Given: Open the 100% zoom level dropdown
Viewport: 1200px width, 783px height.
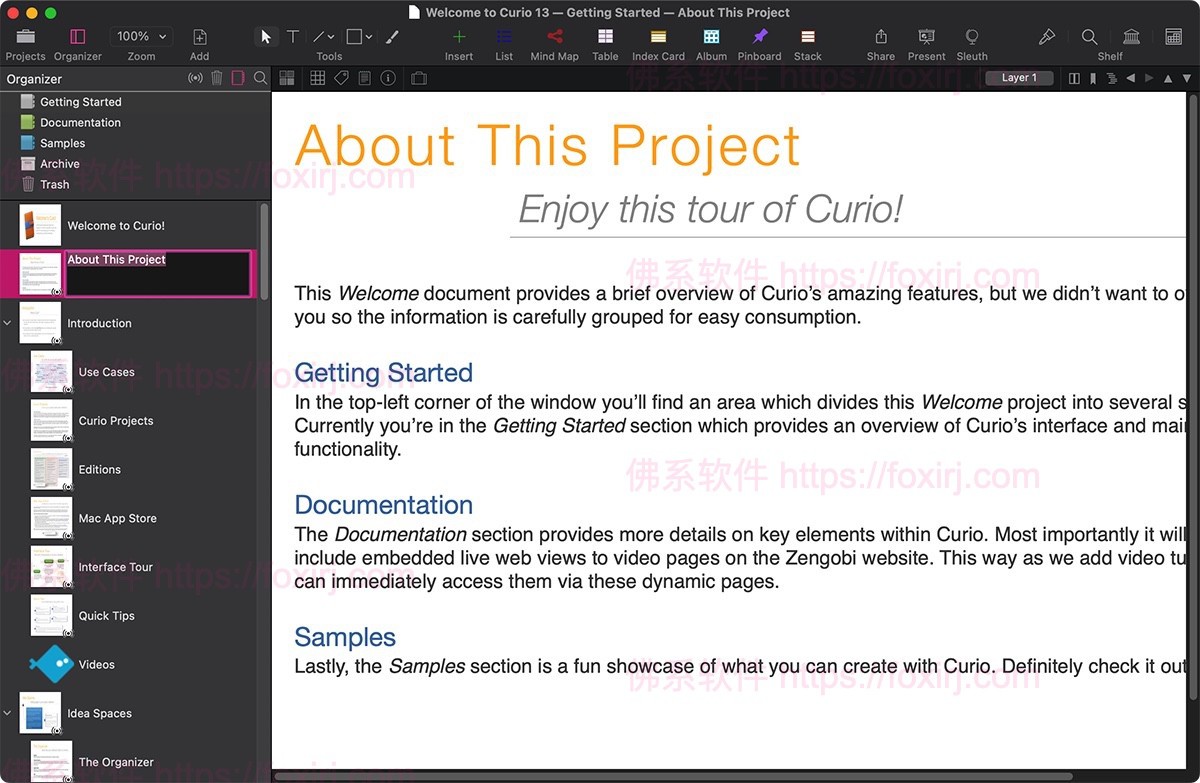Looking at the screenshot, I should click(140, 36).
